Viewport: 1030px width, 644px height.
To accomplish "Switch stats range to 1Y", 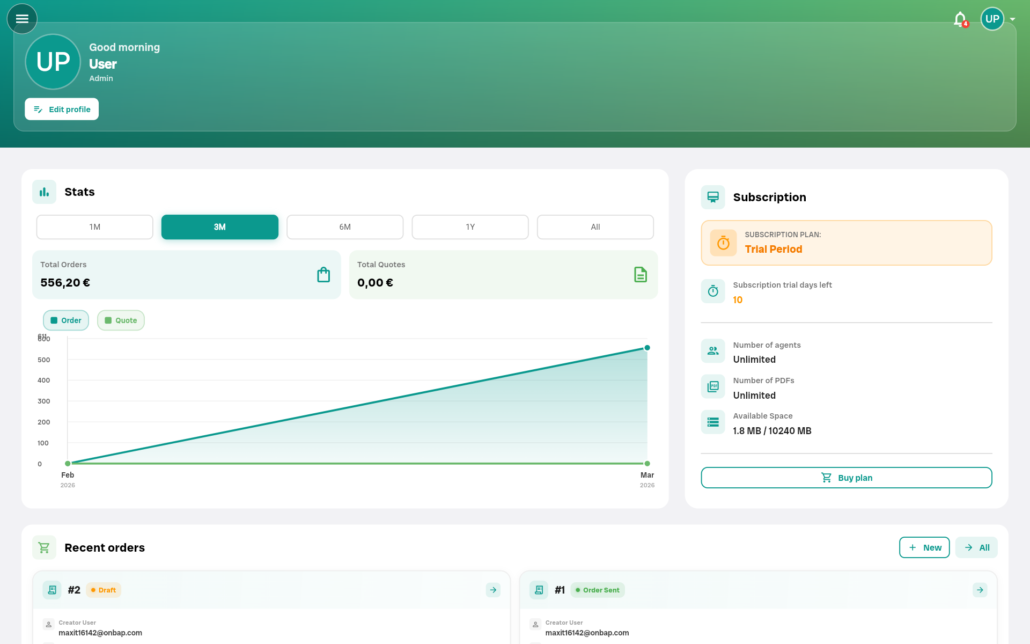I will 469,227.
